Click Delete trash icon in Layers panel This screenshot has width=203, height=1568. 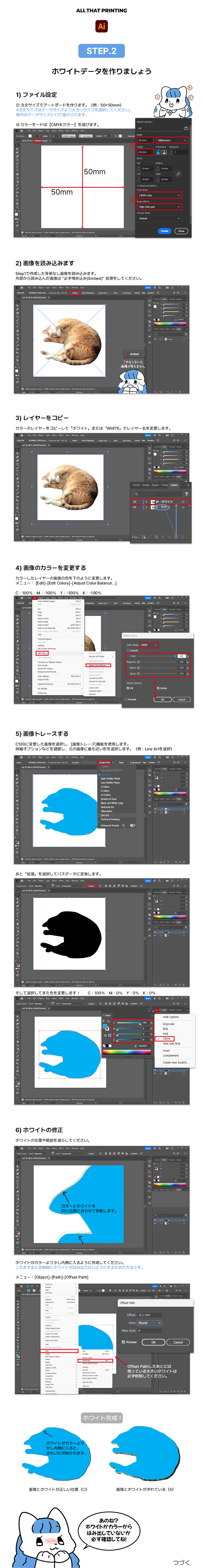pyautogui.click(x=183, y=537)
